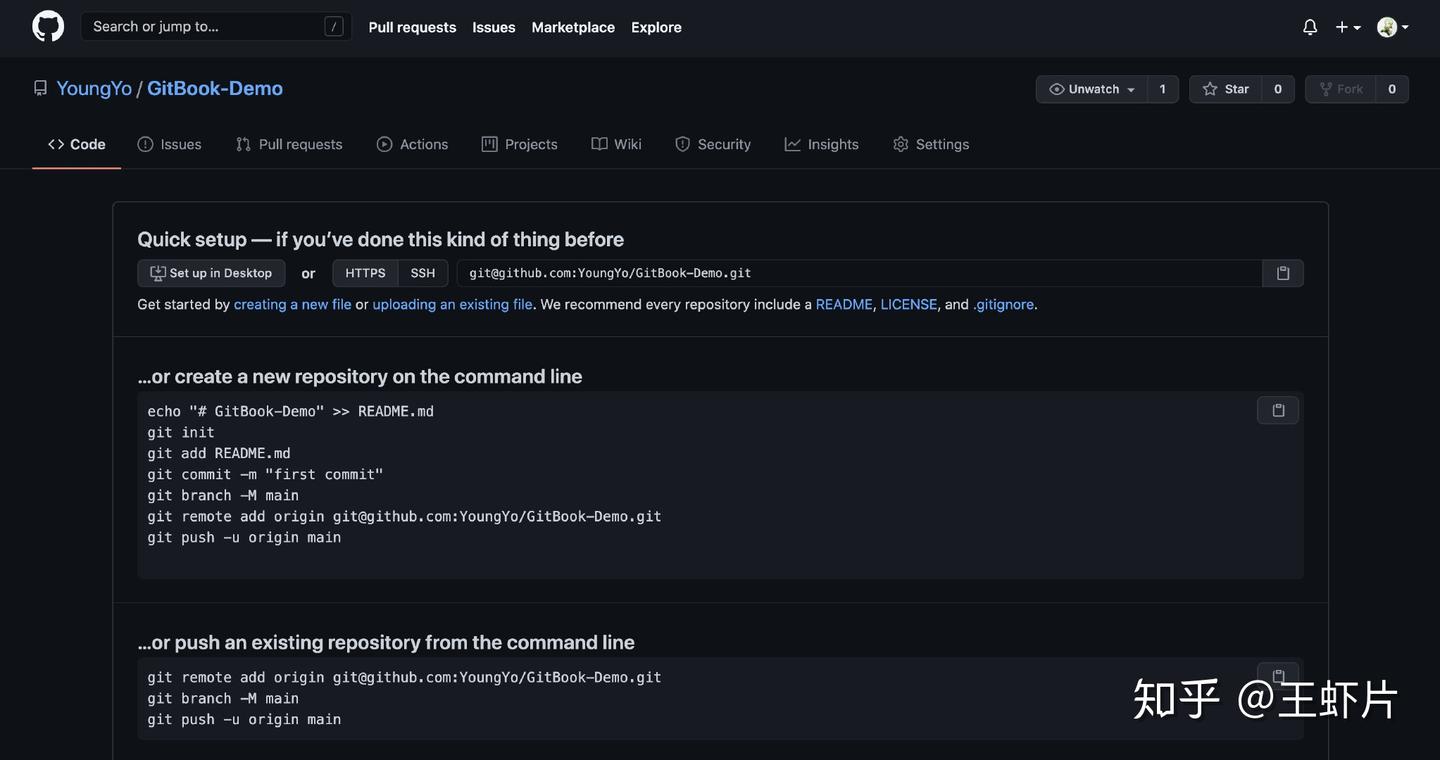Select HTTPS clone protocol
This screenshot has height=760, width=1440.
point(365,273)
